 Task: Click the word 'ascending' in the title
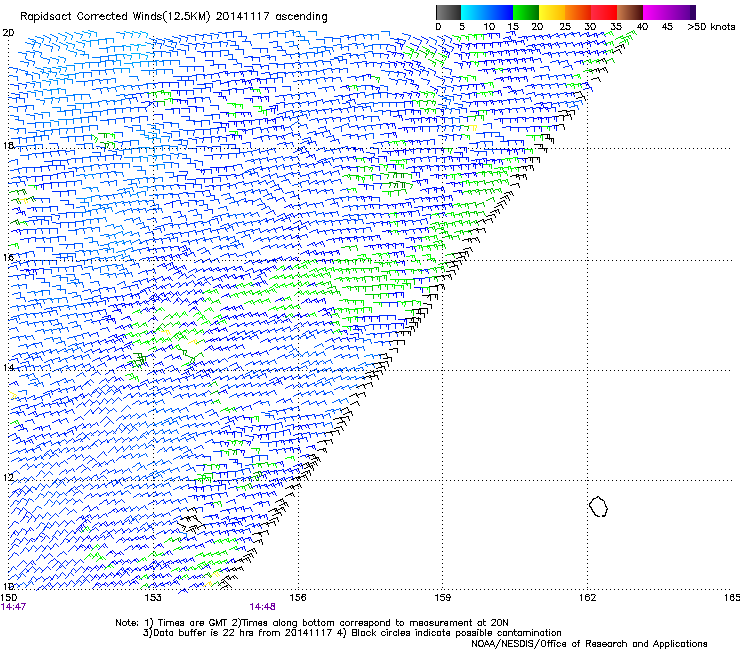[x=301, y=17]
